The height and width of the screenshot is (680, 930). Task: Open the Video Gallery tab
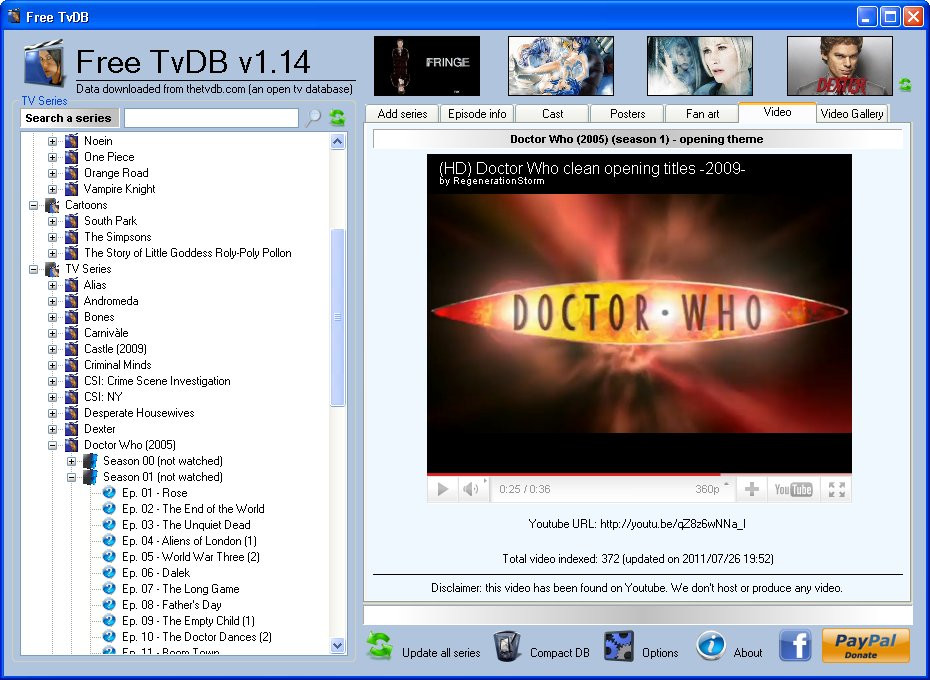click(852, 113)
